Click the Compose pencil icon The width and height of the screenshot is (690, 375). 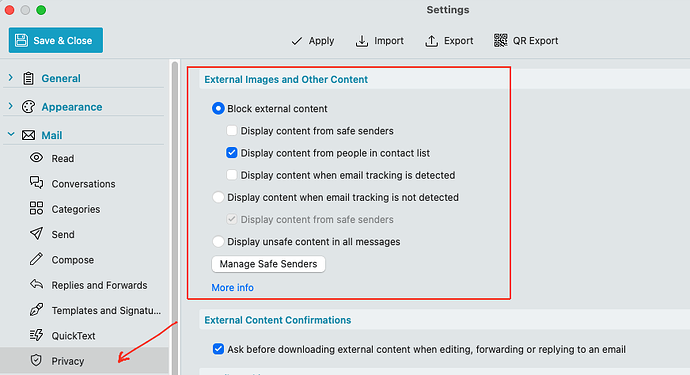click(x=37, y=259)
